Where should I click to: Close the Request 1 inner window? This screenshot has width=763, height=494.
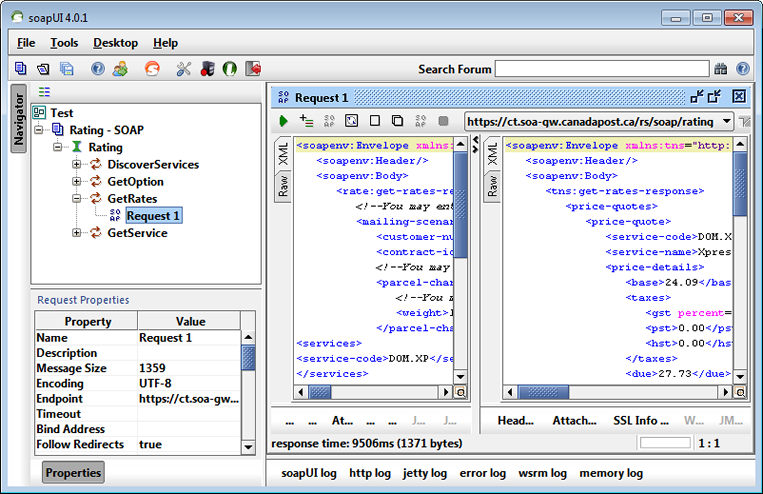[x=739, y=96]
